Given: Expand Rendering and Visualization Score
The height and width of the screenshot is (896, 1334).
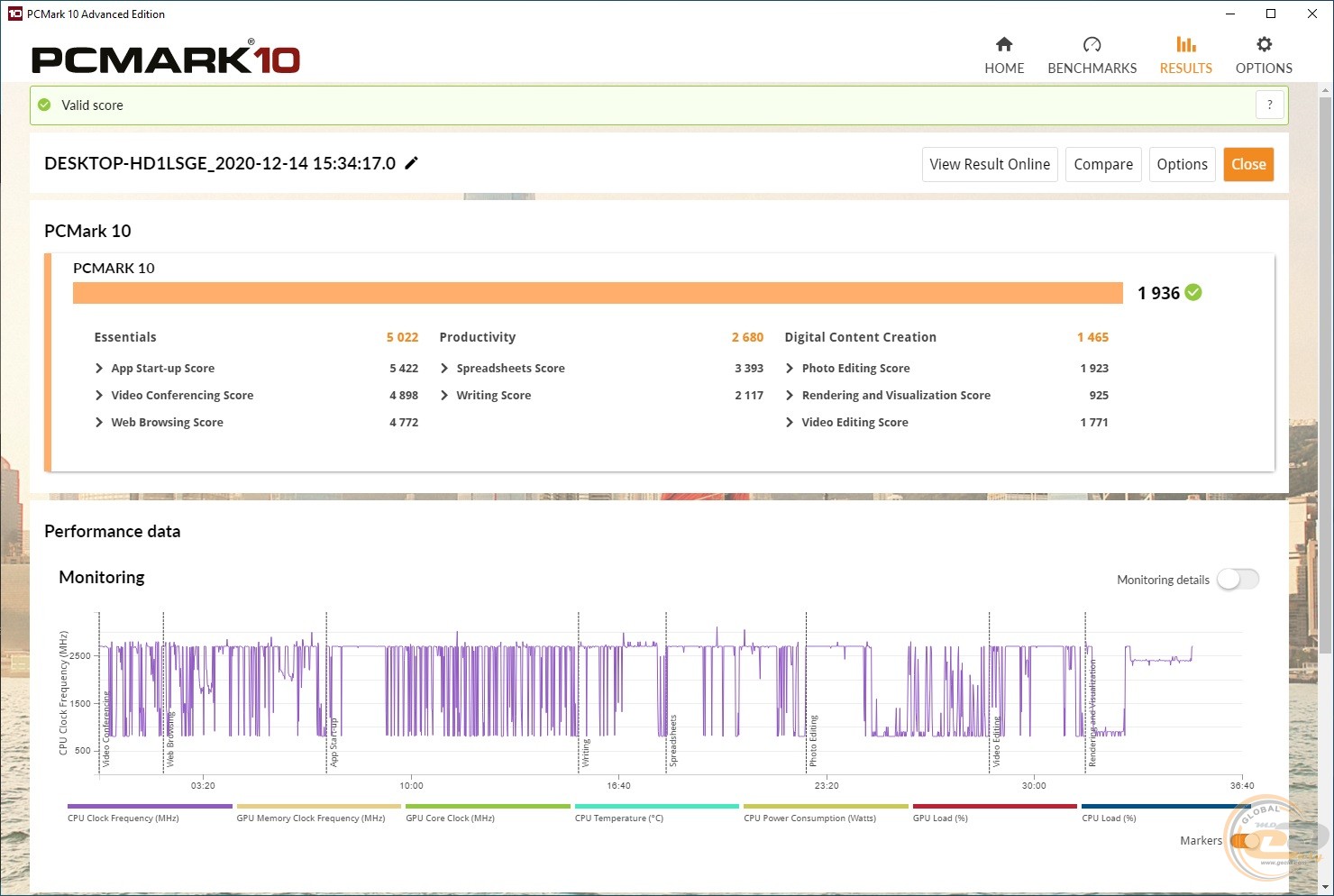Looking at the screenshot, I should tap(790, 395).
